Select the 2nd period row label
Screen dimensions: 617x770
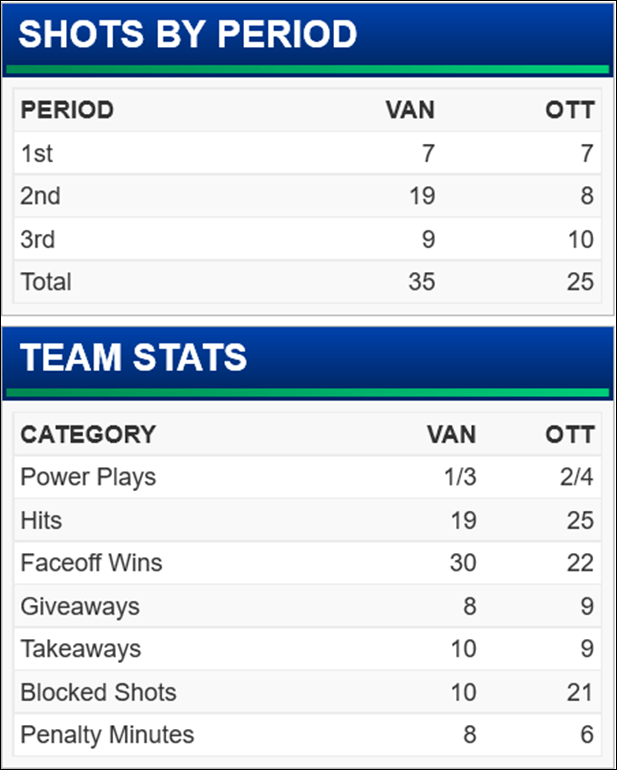point(41,196)
